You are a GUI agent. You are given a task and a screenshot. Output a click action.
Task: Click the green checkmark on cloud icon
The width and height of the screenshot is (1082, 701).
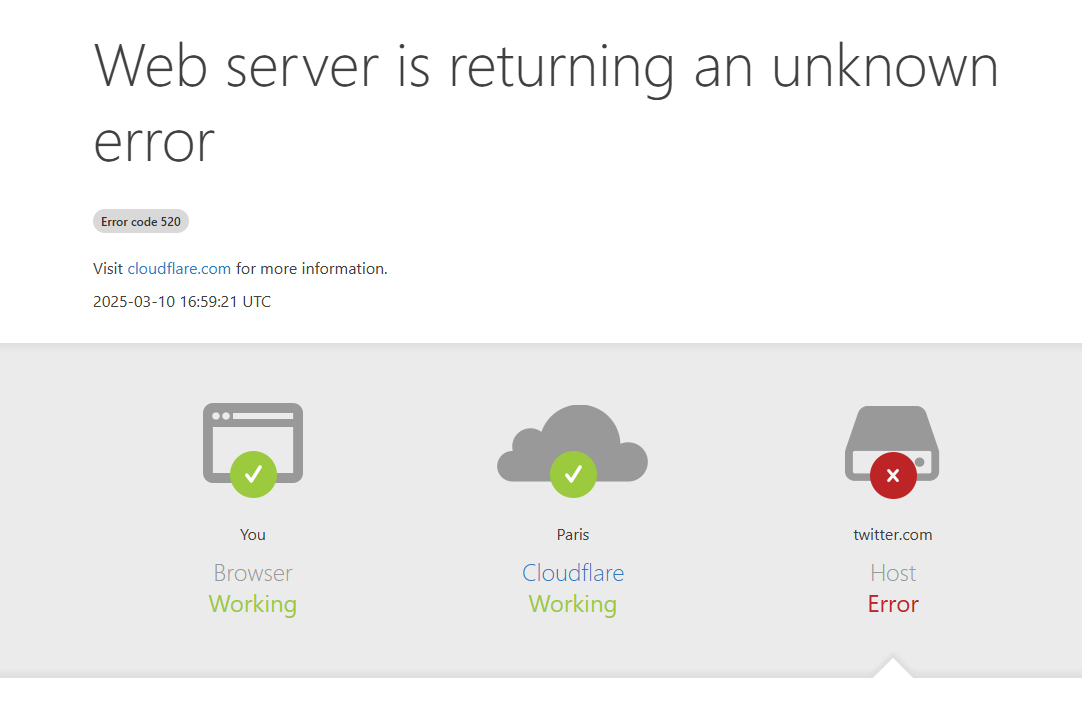click(573, 474)
